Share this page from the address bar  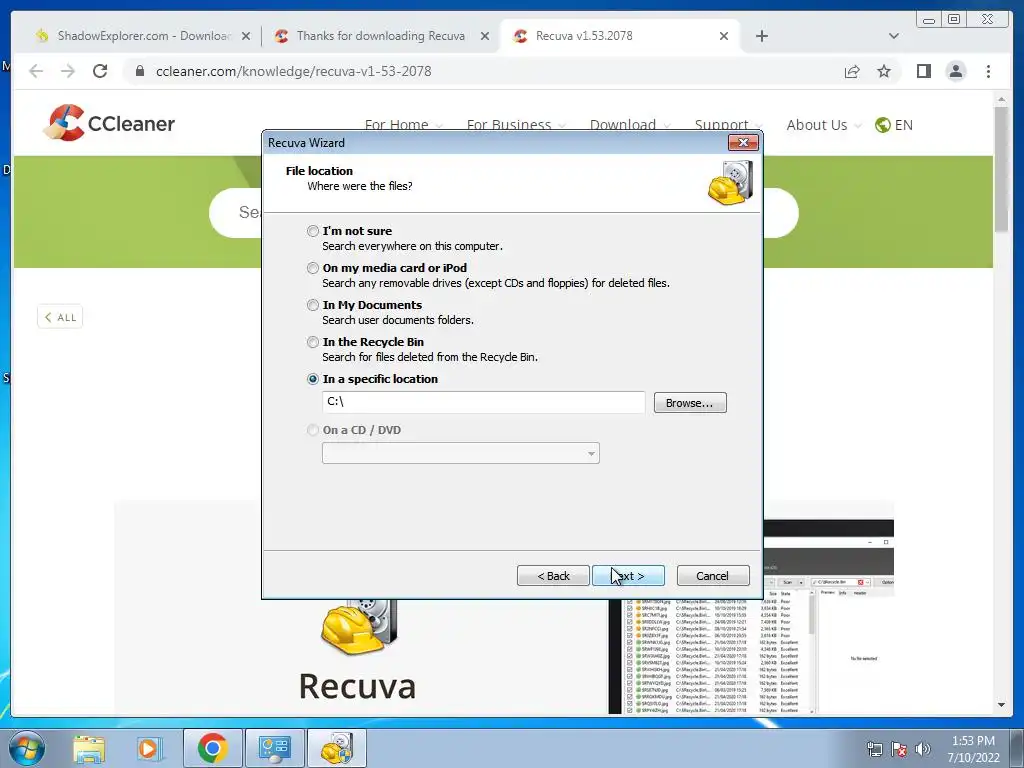coord(852,71)
